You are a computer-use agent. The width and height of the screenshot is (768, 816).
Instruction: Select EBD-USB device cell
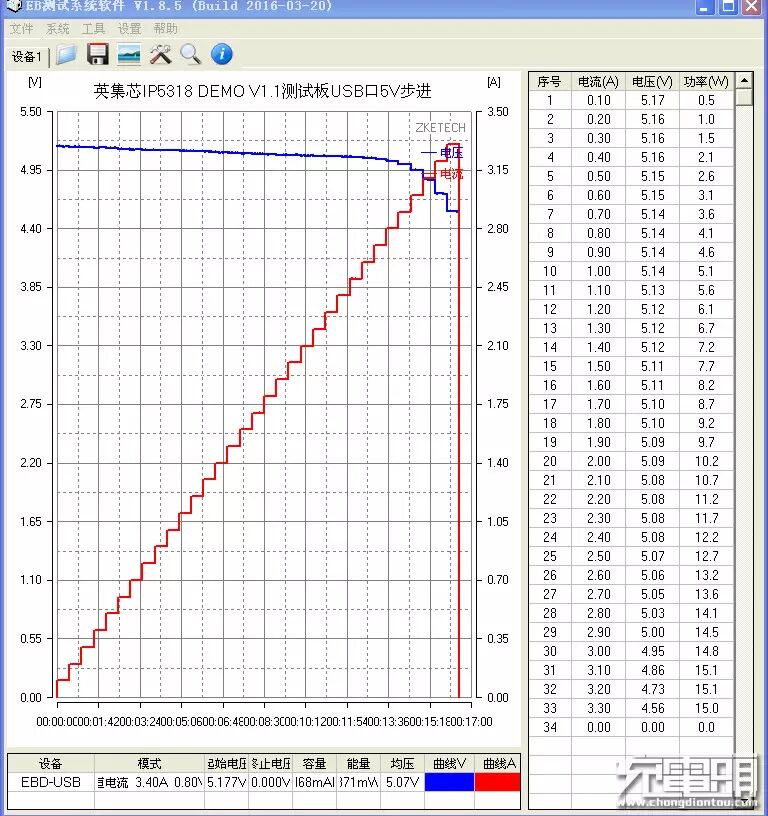[50, 782]
